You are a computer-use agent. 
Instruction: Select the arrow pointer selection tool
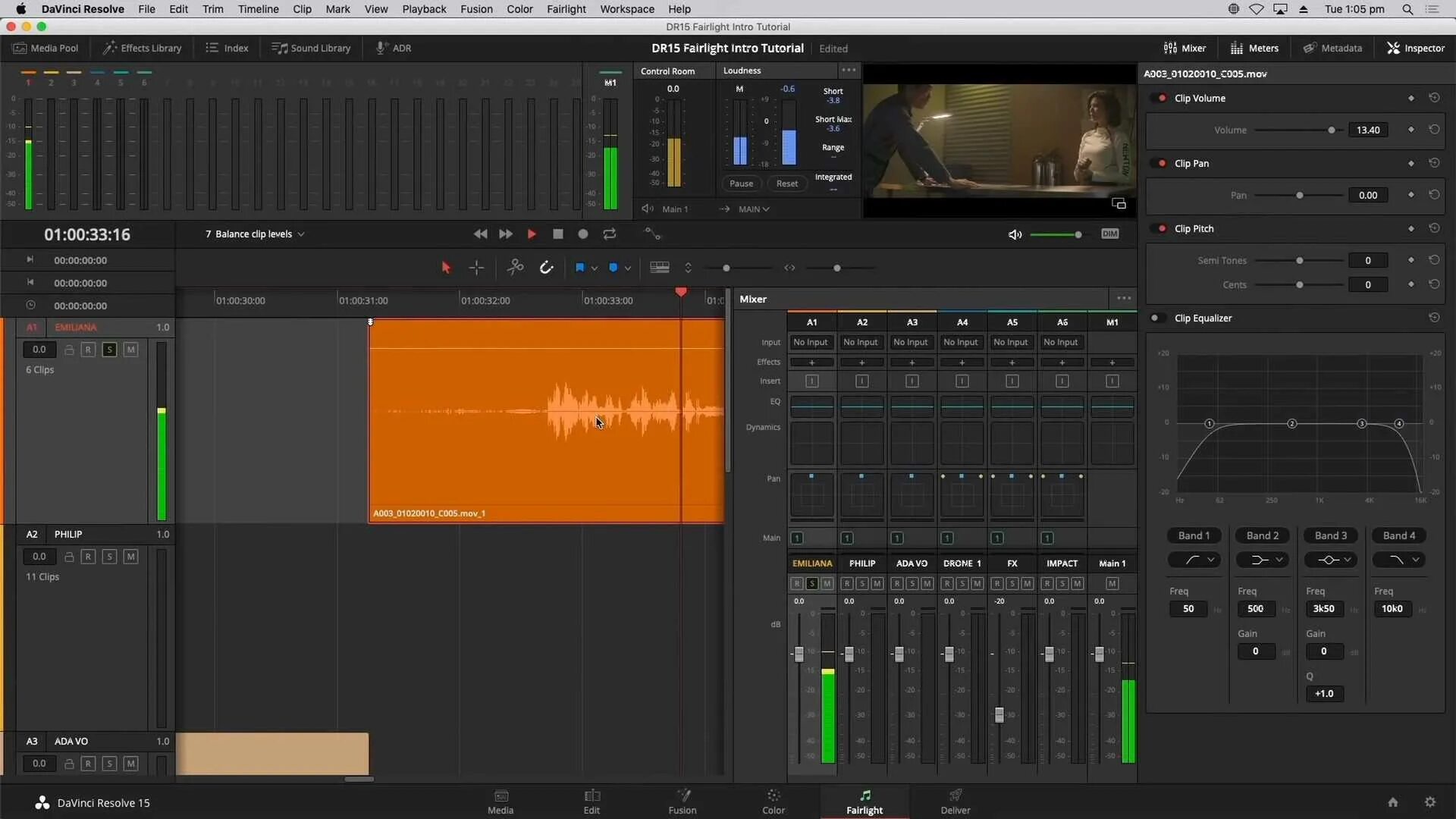click(x=446, y=268)
